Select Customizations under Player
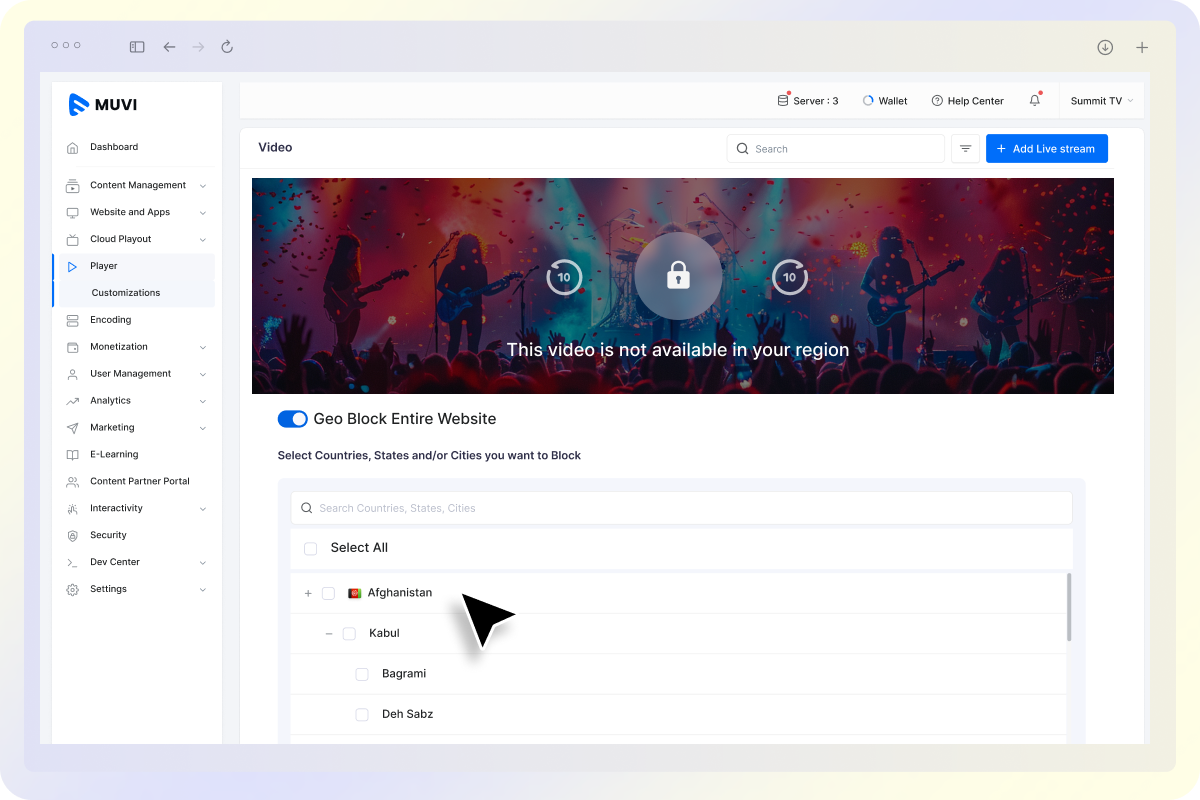The height and width of the screenshot is (800, 1200). tap(126, 293)
